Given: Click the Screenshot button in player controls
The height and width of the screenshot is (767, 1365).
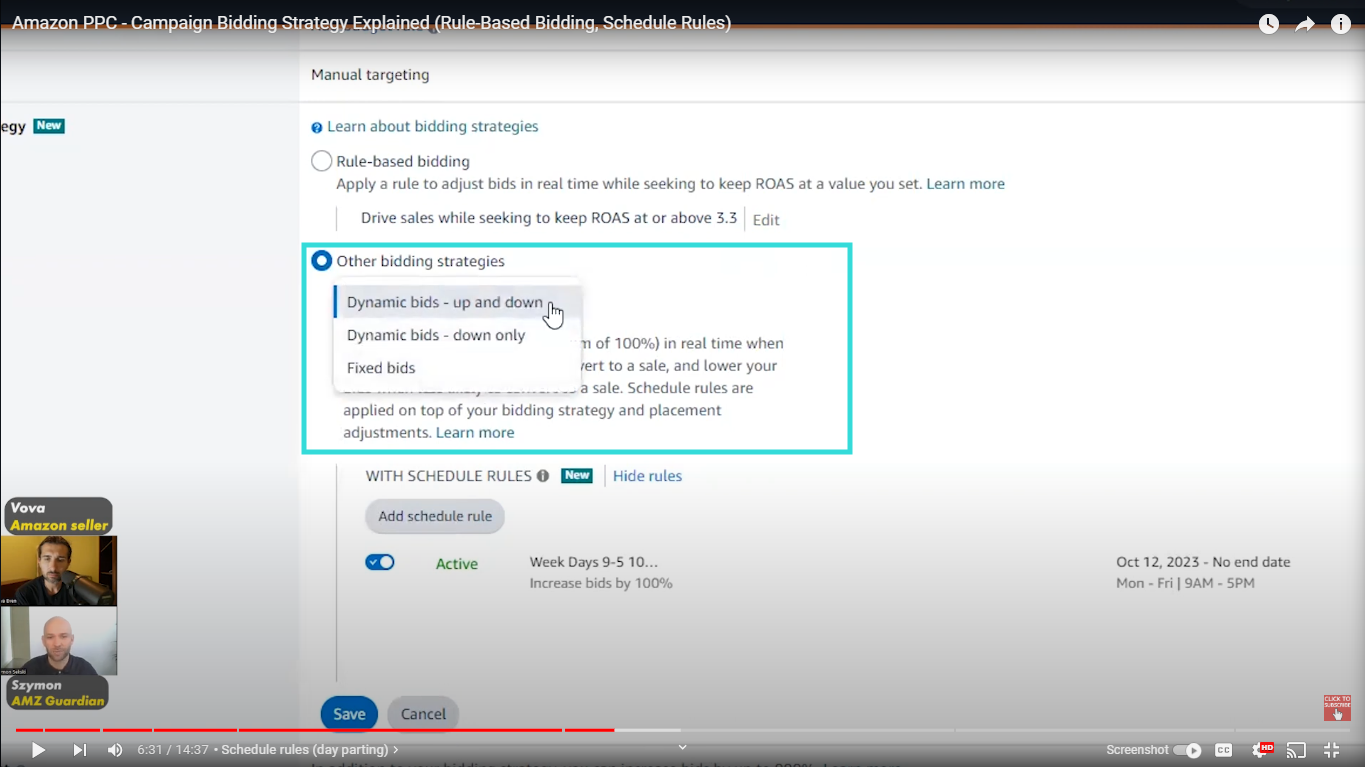Looking at the screenshot, I should [1137, 750].
